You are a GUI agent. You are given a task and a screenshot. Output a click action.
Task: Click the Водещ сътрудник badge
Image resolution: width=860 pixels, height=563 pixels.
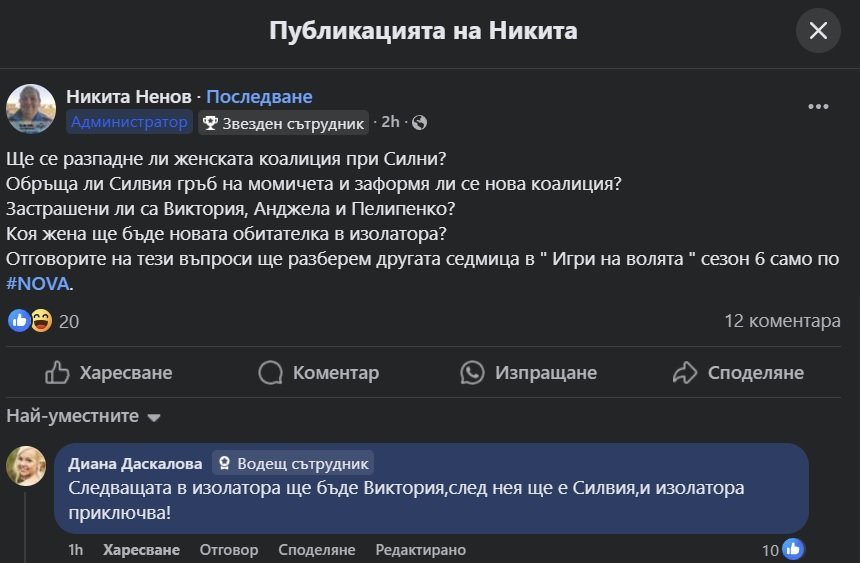(292, 464)
